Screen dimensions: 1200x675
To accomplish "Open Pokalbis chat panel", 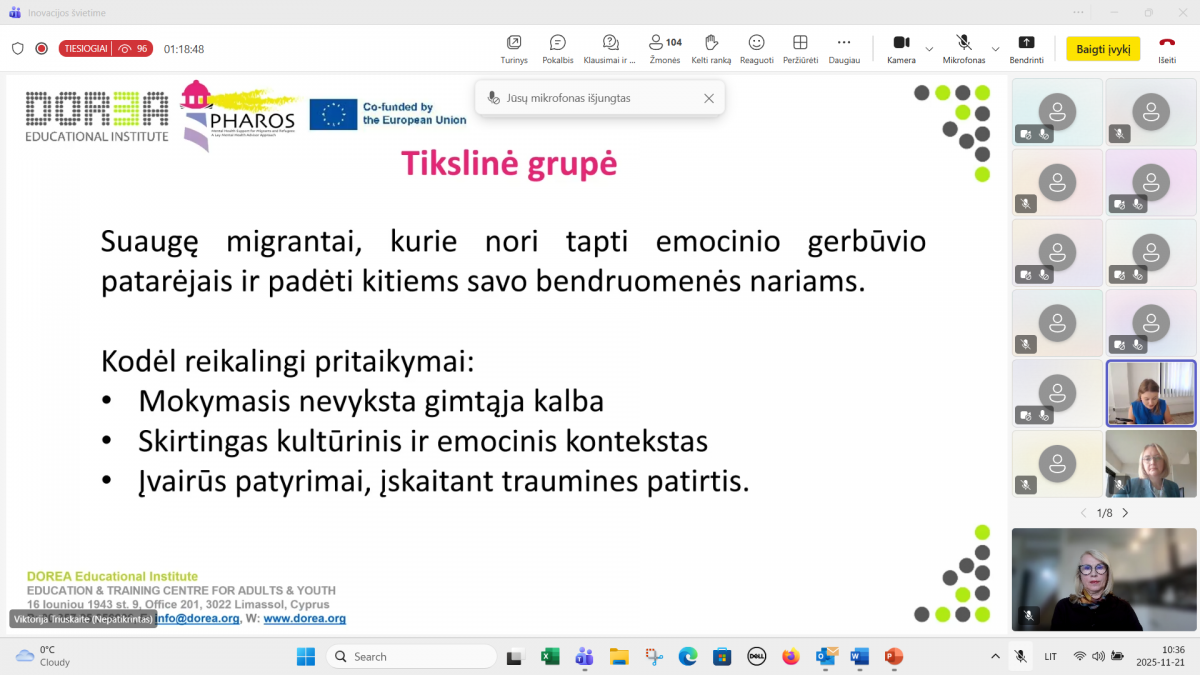I will click(558, 48).
